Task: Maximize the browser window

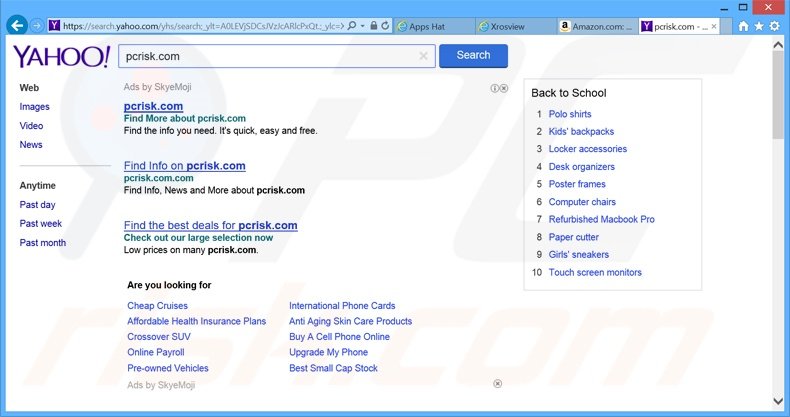Action: pos(743,8)
